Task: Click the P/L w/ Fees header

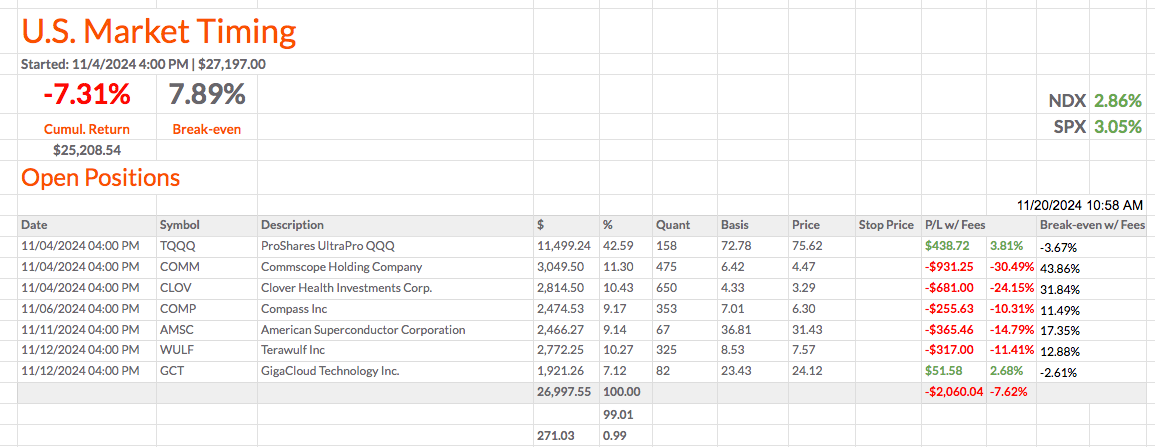Action: [955, 225]
